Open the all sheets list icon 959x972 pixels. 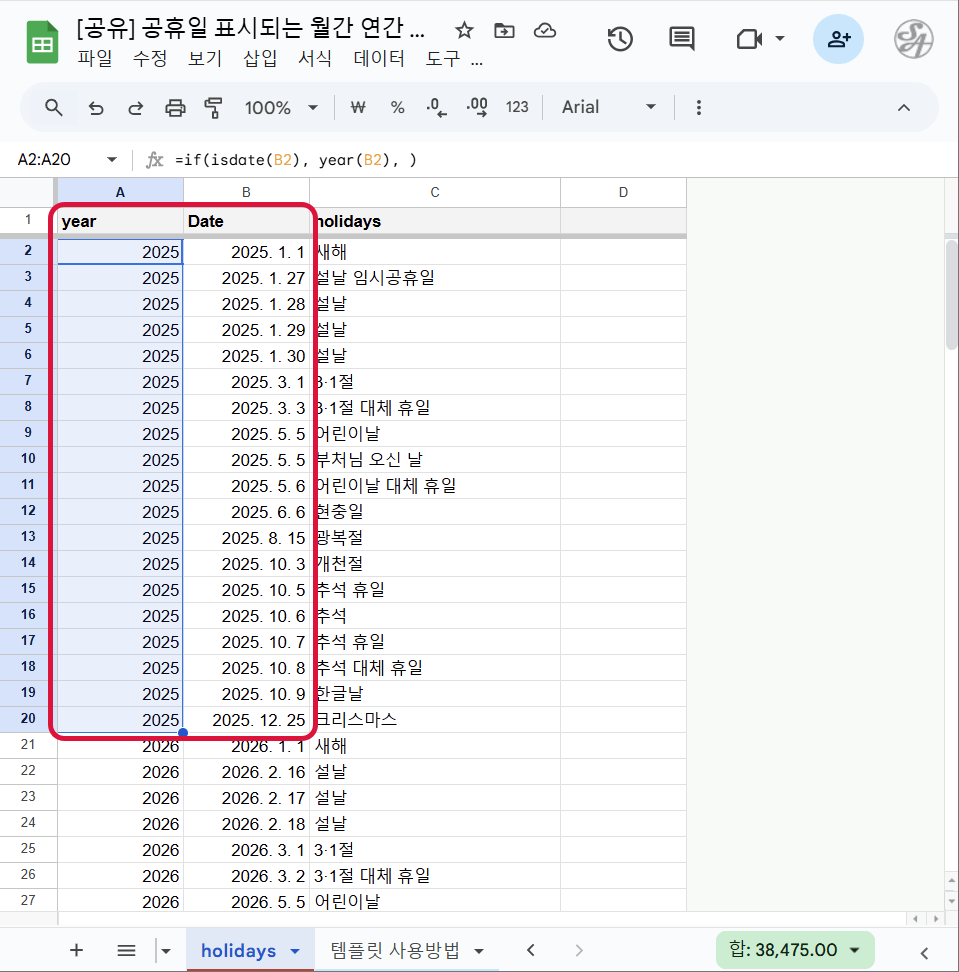(126, 950)
